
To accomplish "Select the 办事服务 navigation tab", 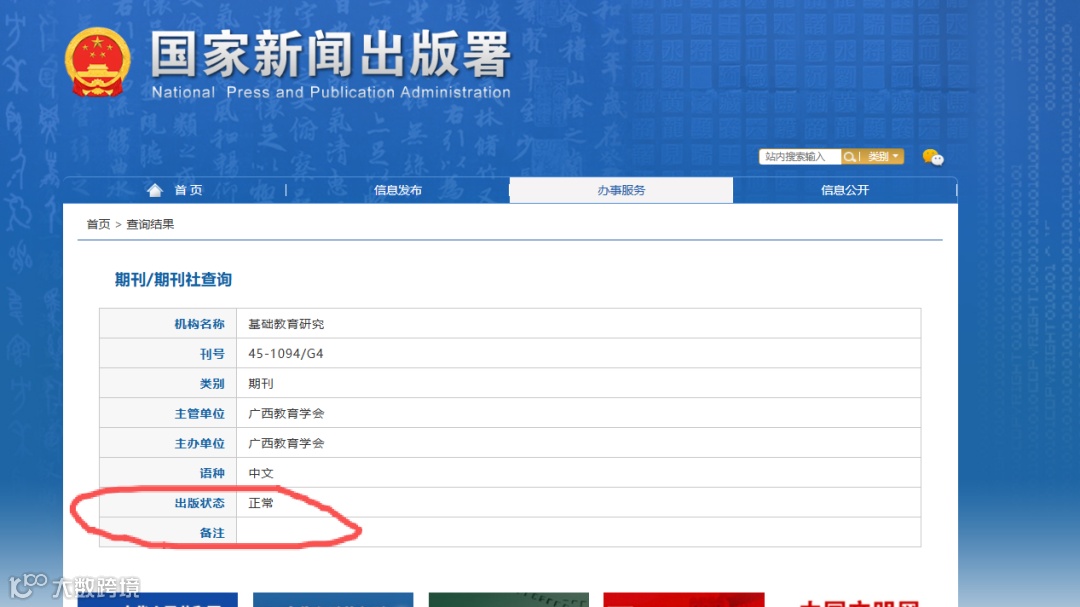I will click(621, 190).
